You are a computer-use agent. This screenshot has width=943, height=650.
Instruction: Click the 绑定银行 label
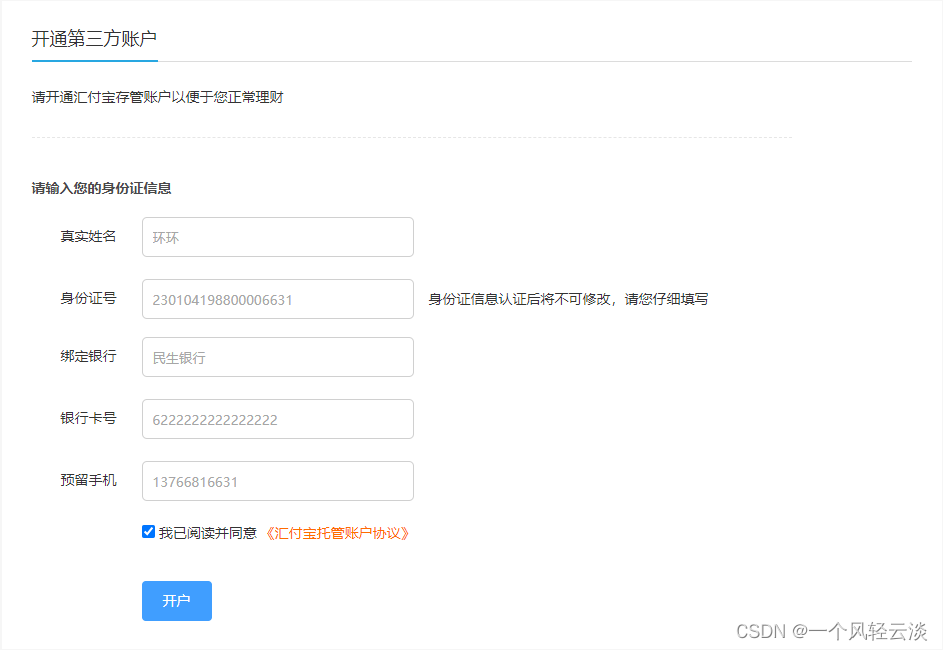88,356
